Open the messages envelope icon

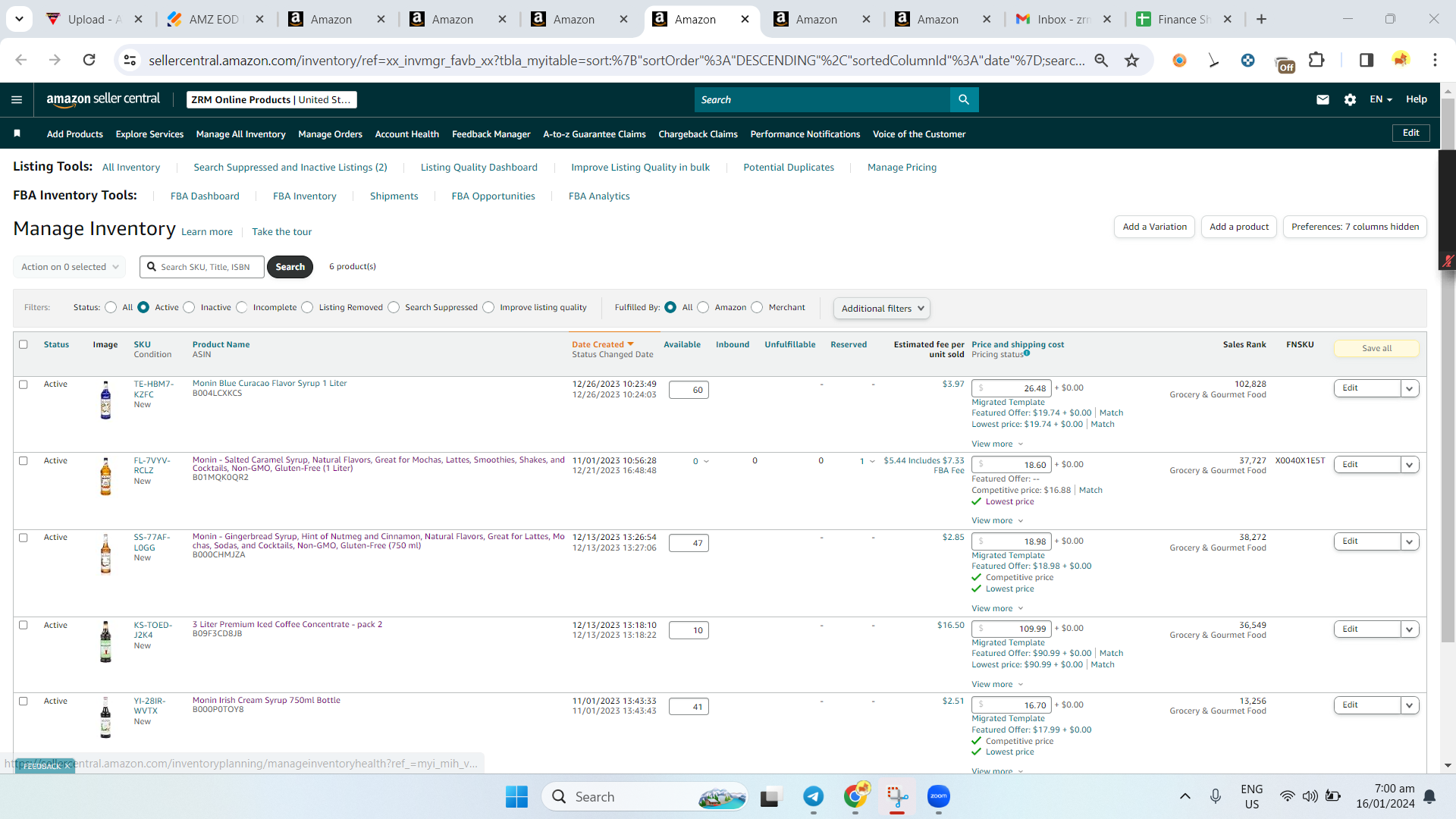coord(1323,99)
